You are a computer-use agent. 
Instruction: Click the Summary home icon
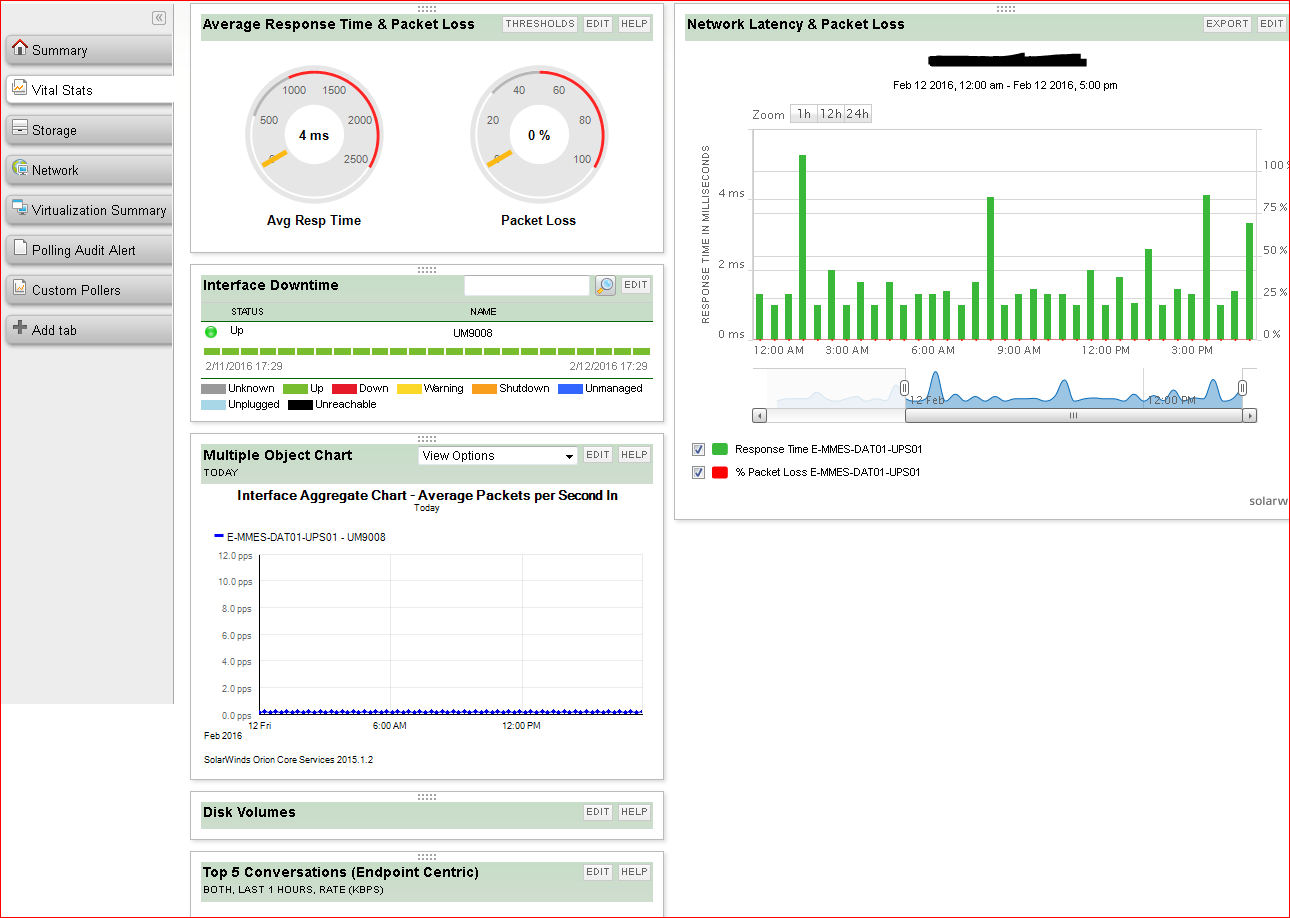(20, 48)
